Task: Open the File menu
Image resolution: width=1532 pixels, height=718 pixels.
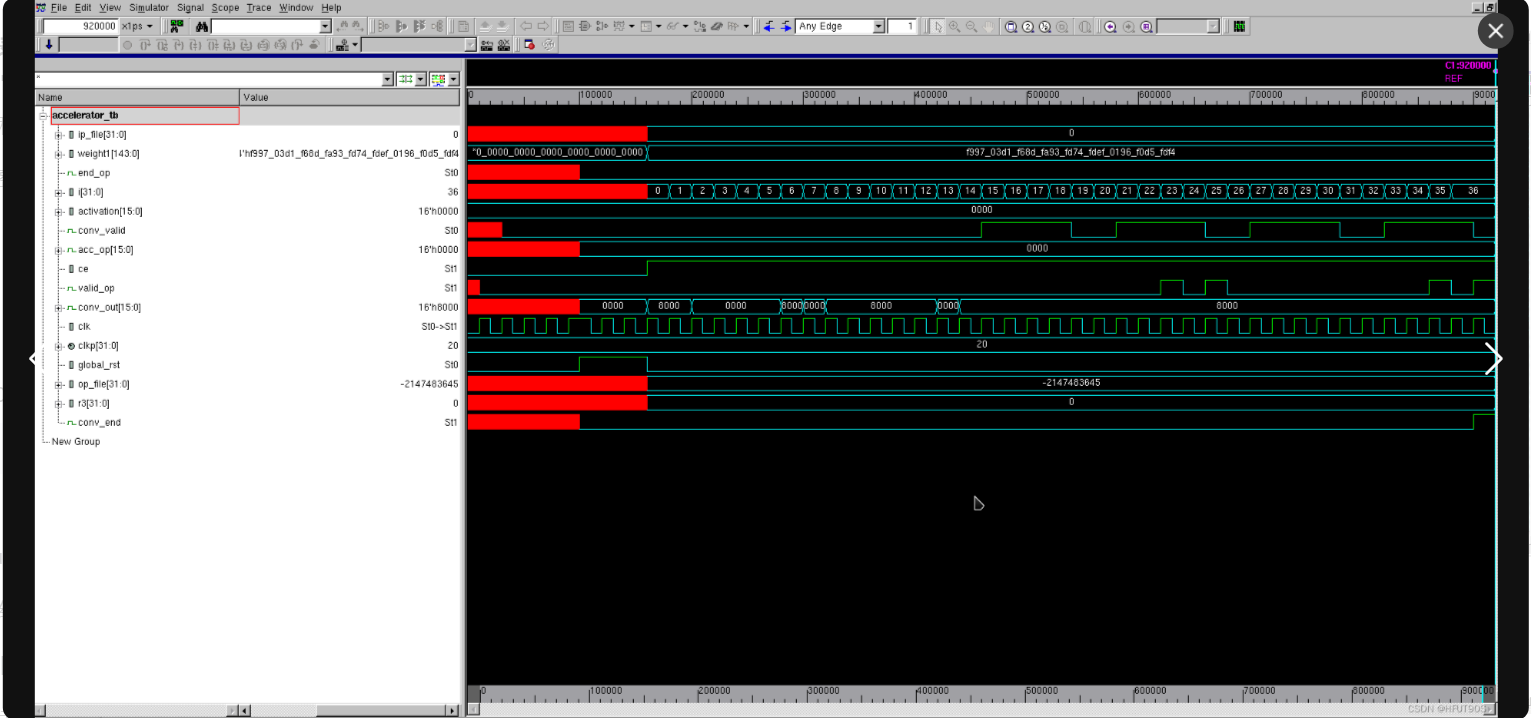Action: tap(59, 8)
